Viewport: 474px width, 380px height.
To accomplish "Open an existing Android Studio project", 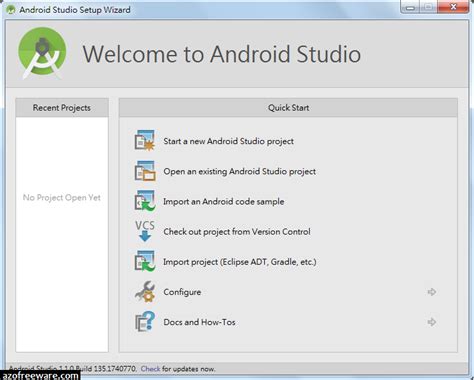I will click(x=239, y=171).
